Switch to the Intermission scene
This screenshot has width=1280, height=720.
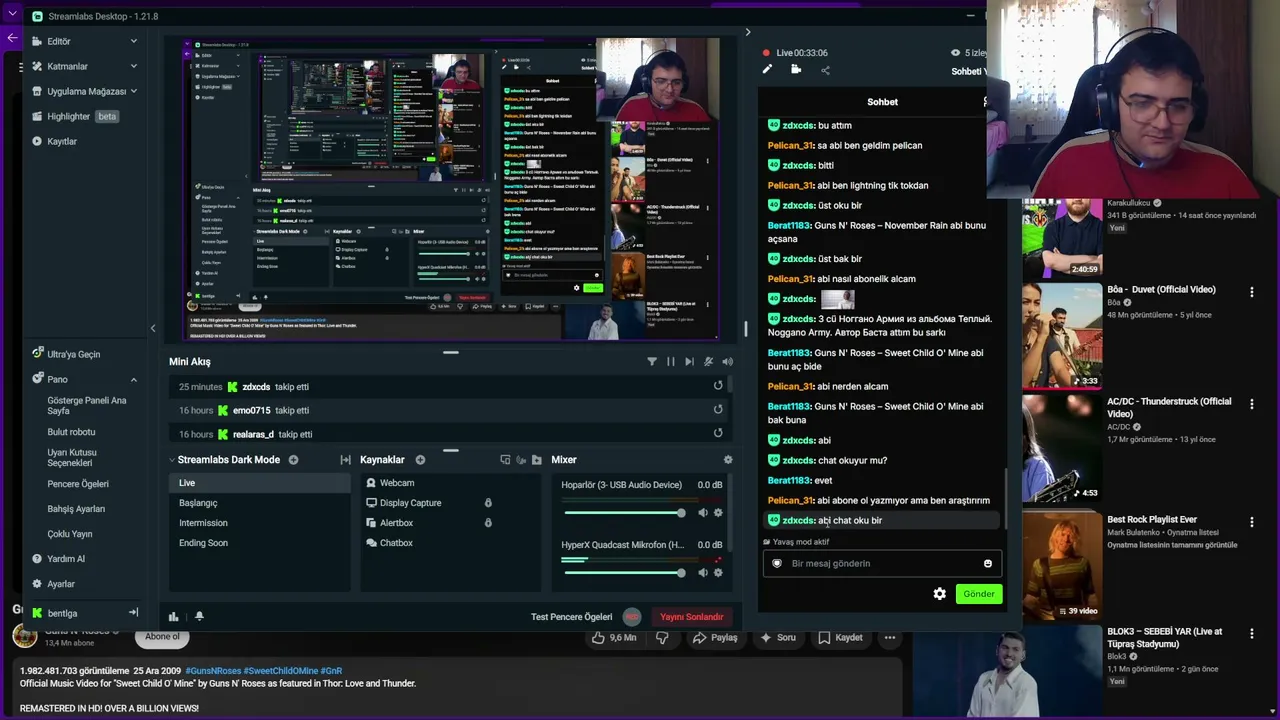click(x=260, y=523)
